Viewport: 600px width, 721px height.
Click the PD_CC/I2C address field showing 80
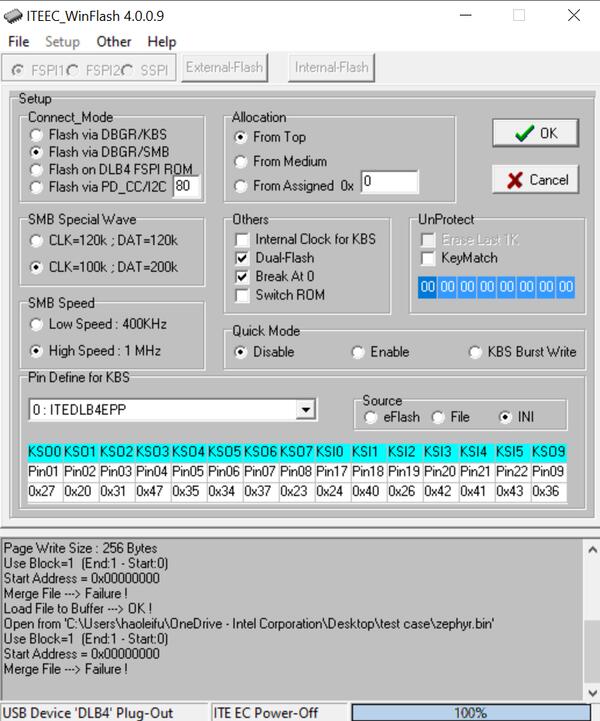[x=186, y=187]
